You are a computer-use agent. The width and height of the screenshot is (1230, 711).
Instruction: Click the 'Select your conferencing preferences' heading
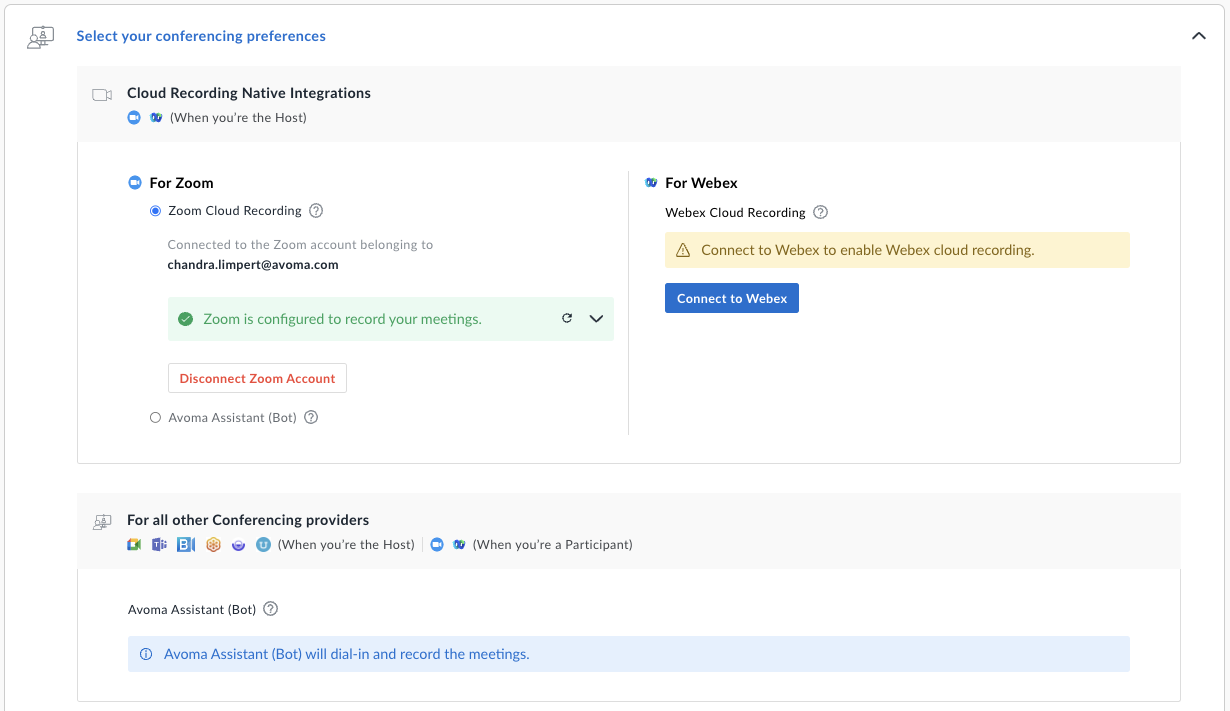[x=201, y=36]
